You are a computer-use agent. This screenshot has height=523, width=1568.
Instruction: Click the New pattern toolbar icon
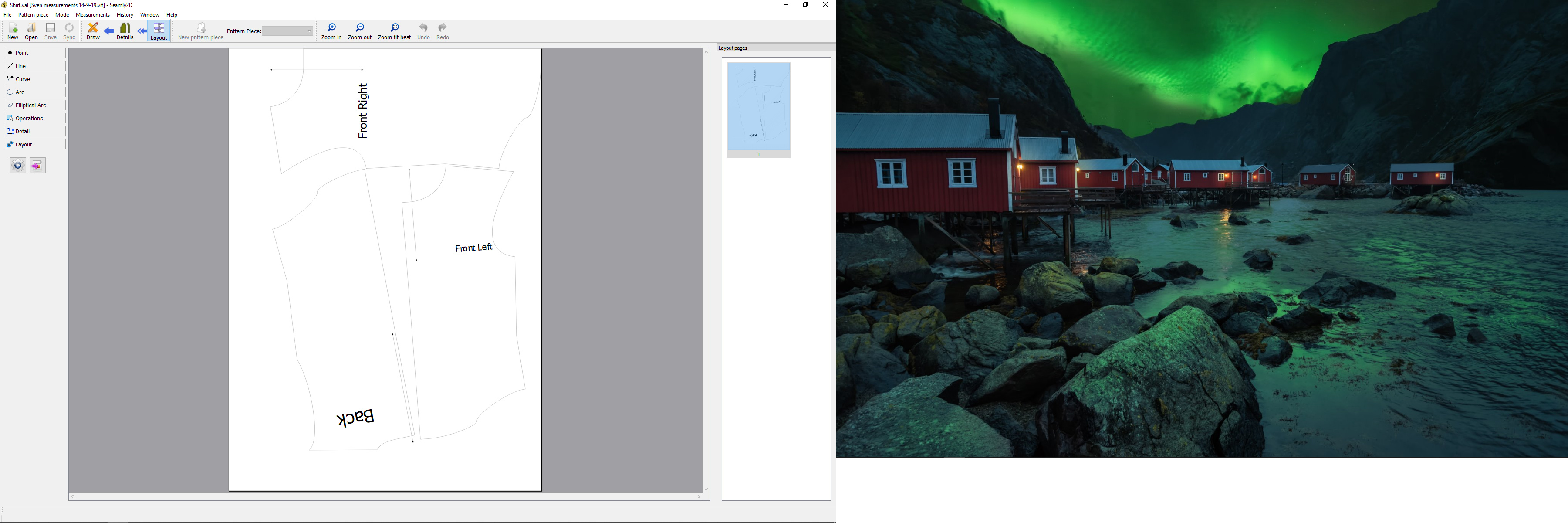[13, 32]
